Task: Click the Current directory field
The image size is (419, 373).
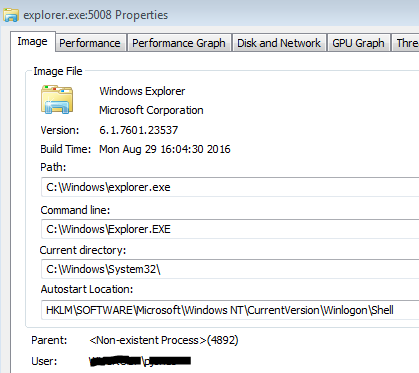Action: tap(230, 269)
